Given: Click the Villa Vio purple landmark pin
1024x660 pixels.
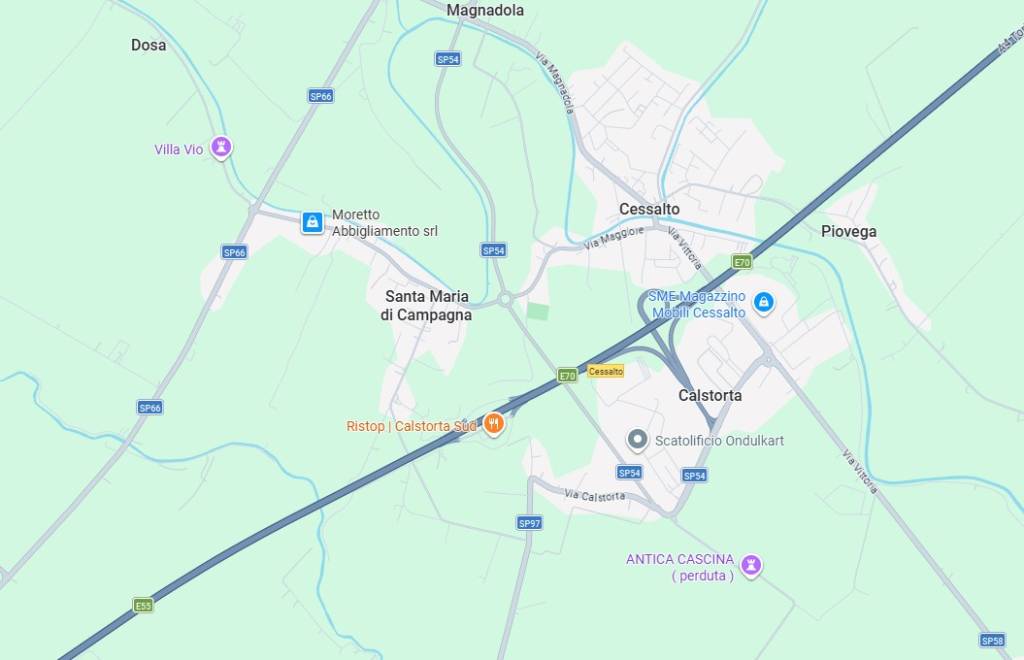Looking at the screenshot, I should click(221, 148).
